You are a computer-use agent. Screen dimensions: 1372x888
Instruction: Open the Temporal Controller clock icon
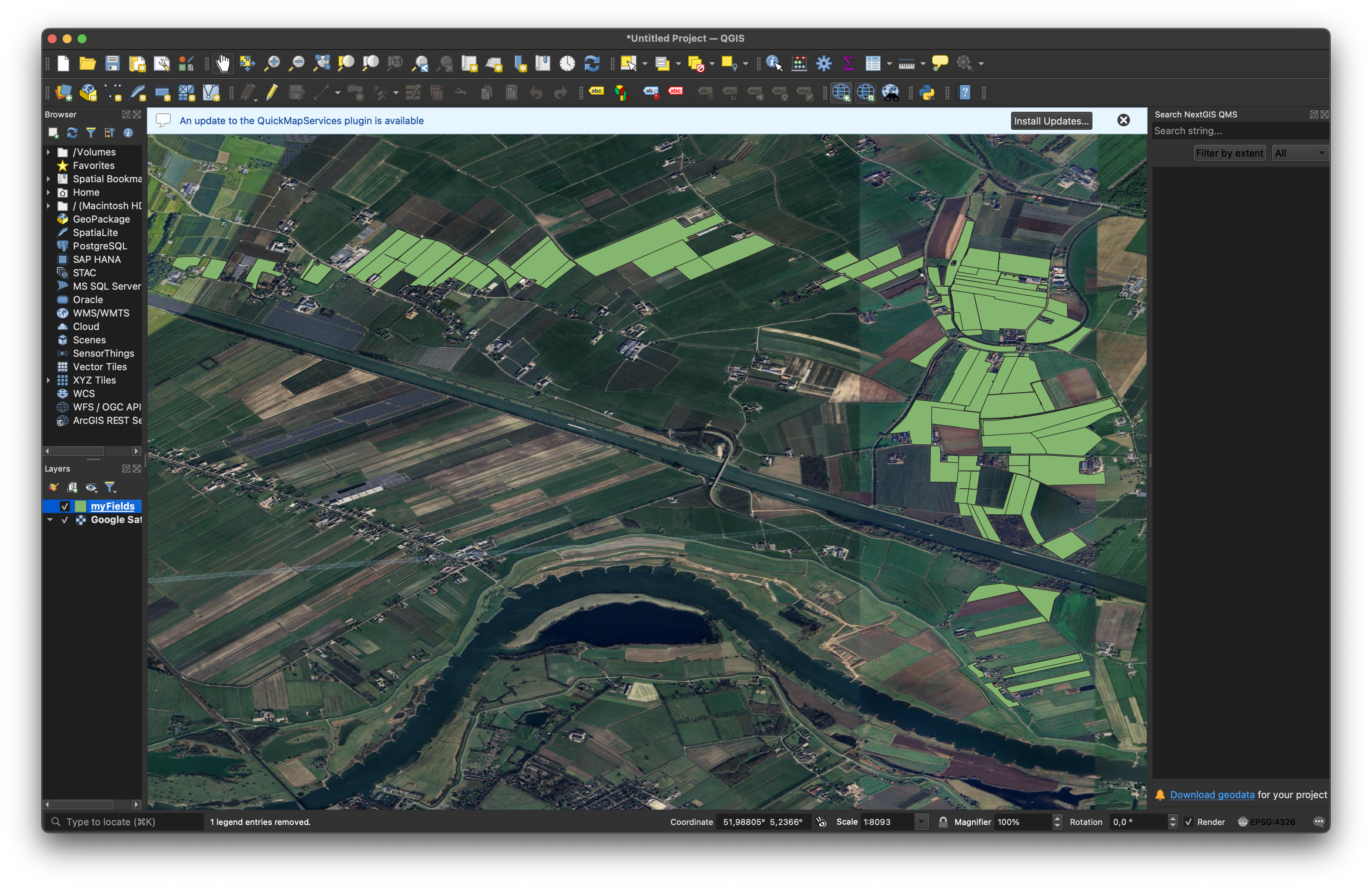pyautogui.click(x=567, y=63)
